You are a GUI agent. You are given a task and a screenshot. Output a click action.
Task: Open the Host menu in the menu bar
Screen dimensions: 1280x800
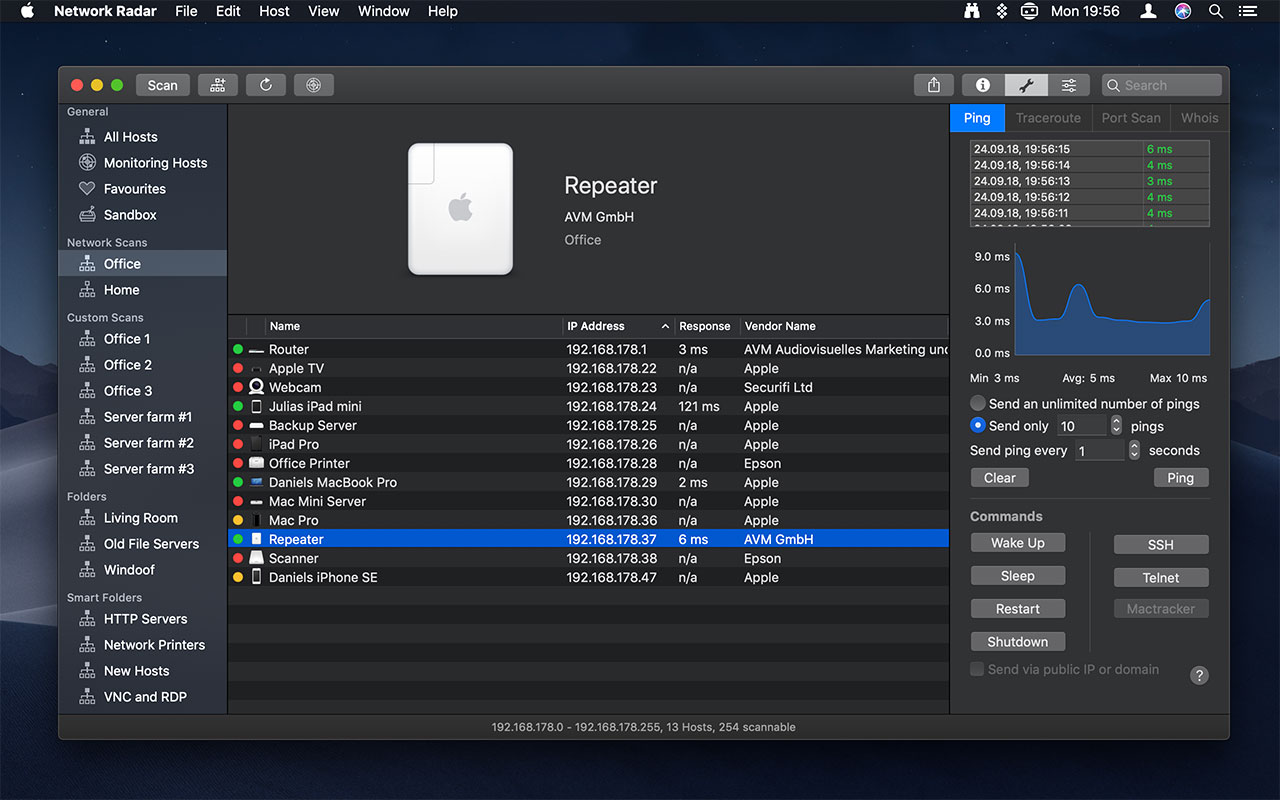point(274,11)
